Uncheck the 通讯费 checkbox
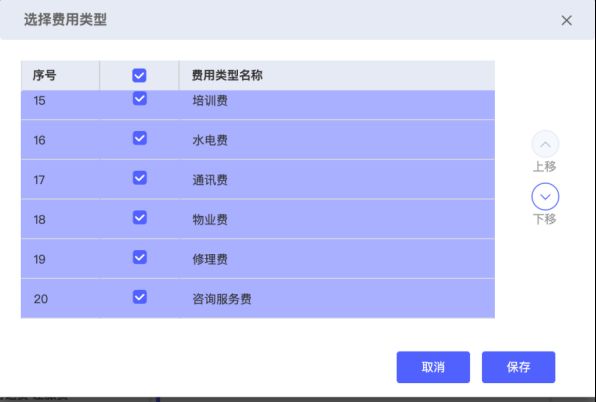 [x=139, y=177]
